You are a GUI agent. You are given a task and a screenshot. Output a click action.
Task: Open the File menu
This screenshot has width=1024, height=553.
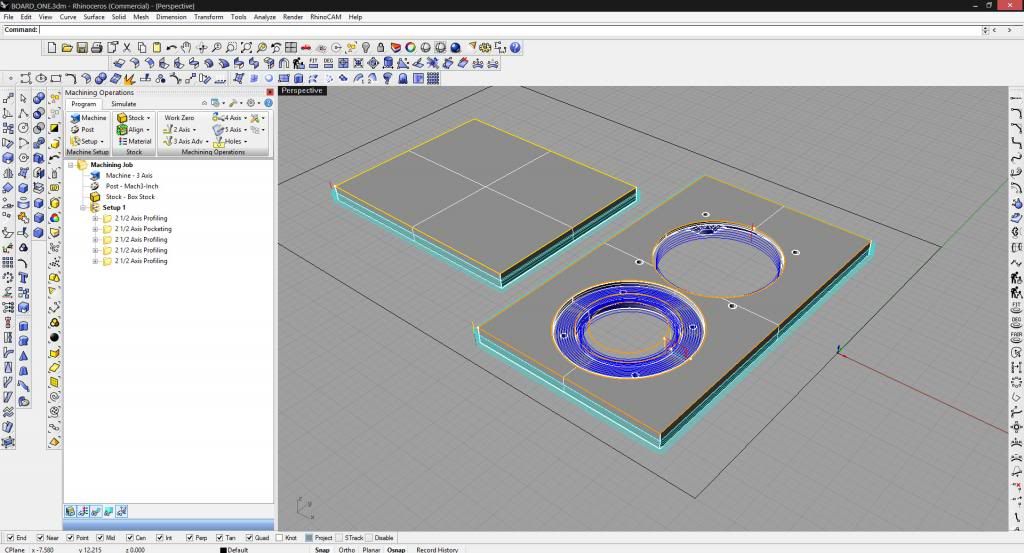pyautogui.click(x=8, y=17)
